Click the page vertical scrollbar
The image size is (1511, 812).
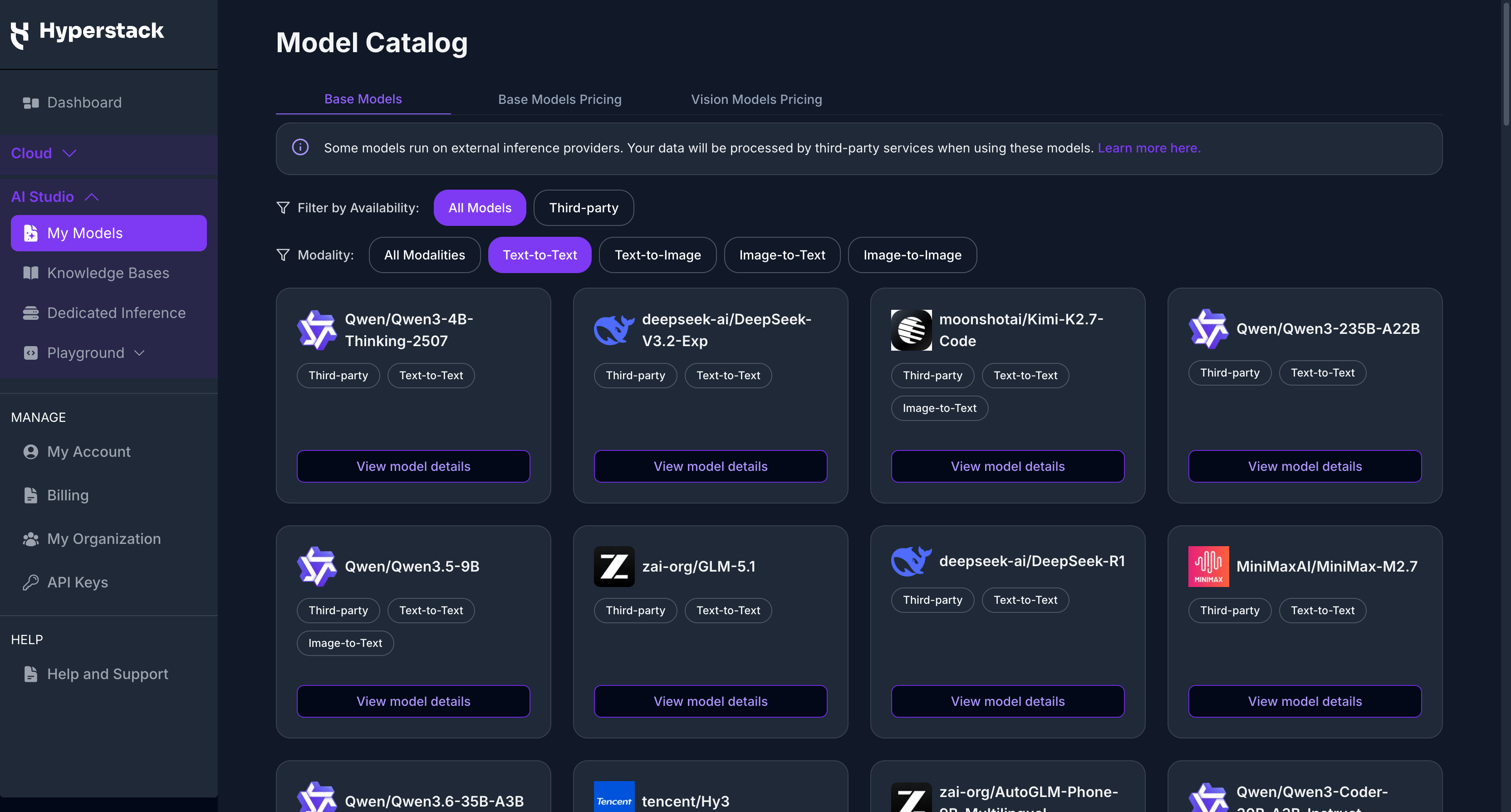pos(1506,64)
